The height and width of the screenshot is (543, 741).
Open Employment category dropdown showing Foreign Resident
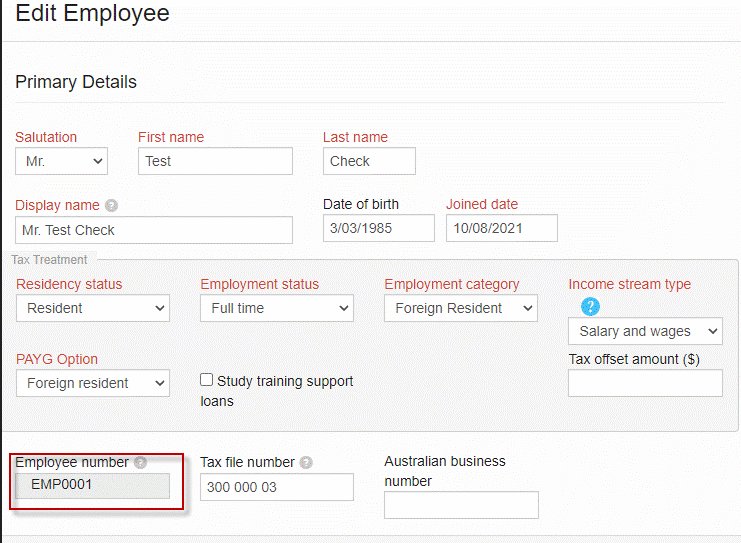coord(461,308)
